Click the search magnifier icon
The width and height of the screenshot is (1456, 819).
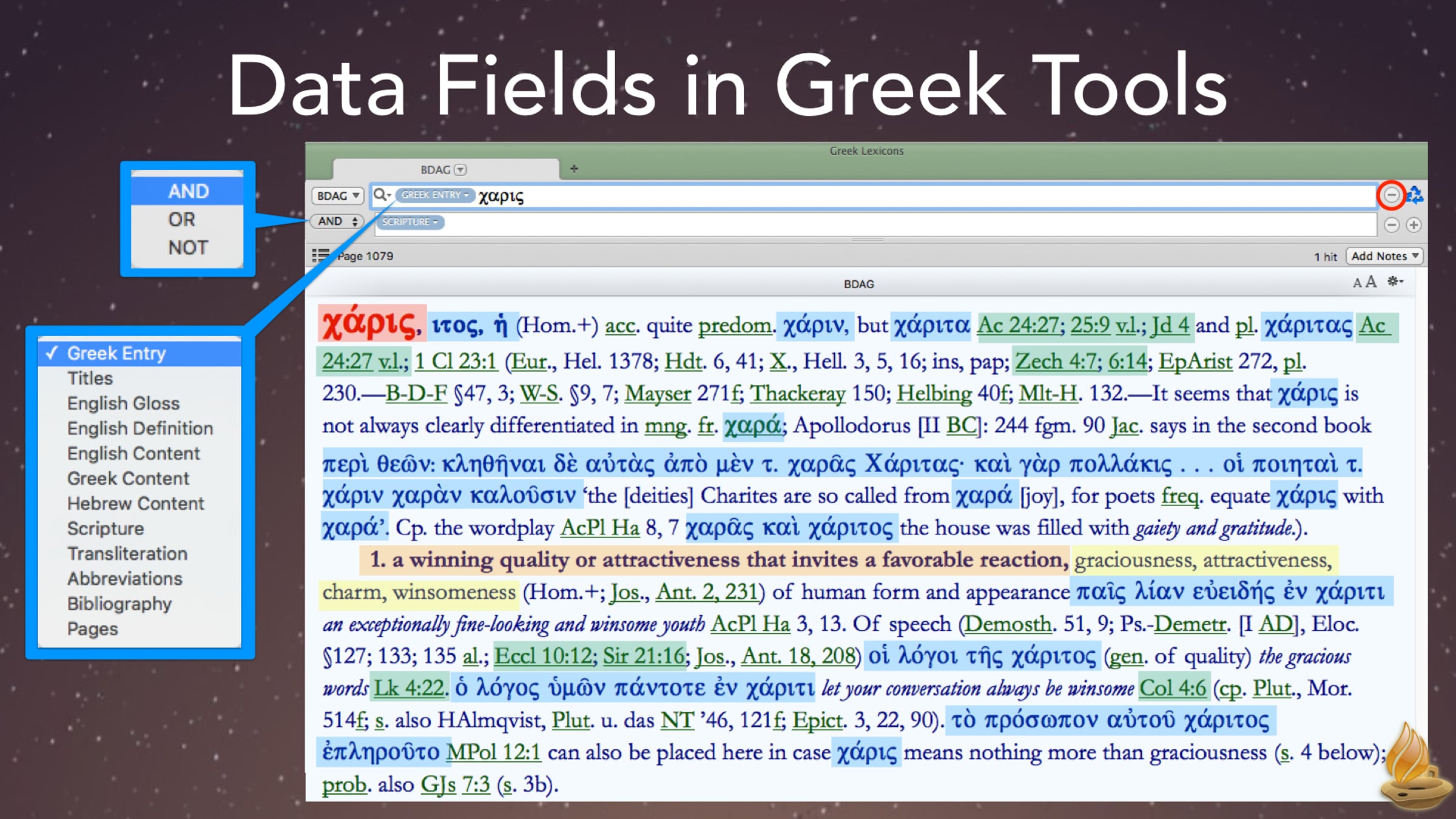click(380, 195)
